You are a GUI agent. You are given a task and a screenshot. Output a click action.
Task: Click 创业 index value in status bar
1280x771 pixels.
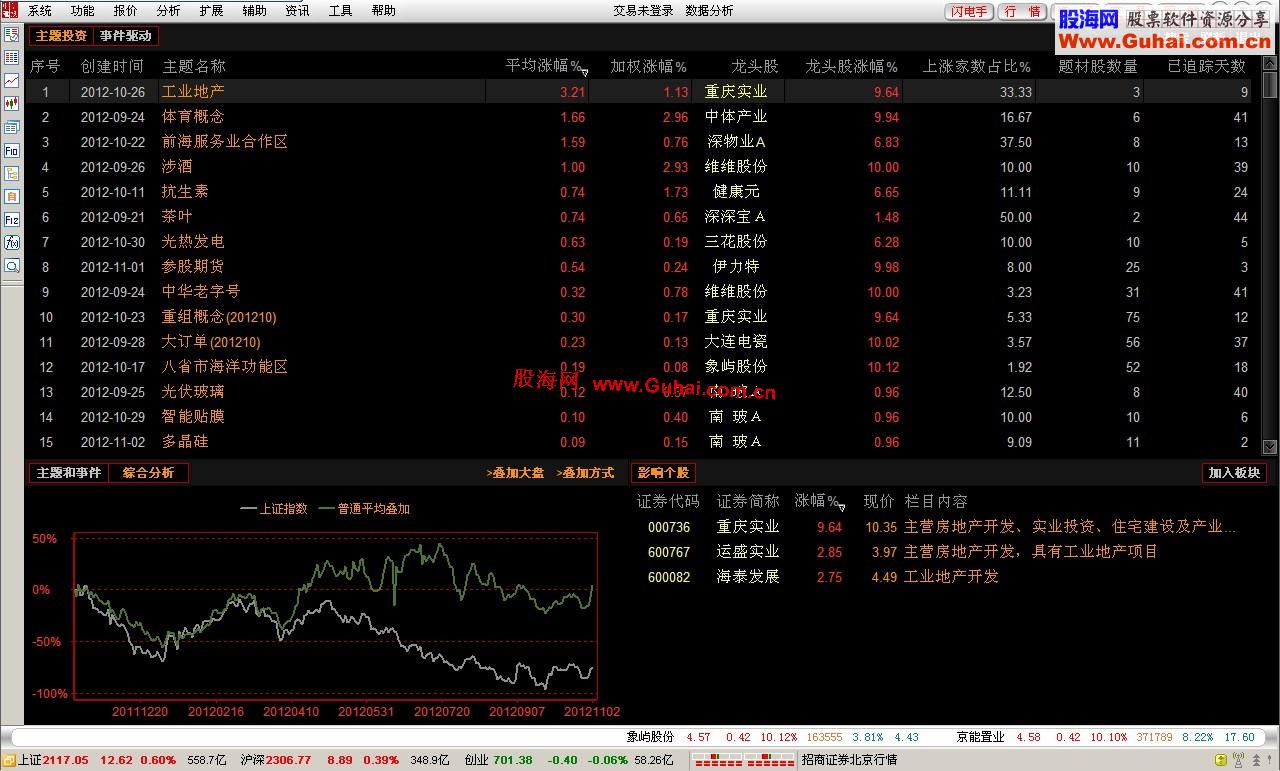click(x=513, y=760)
